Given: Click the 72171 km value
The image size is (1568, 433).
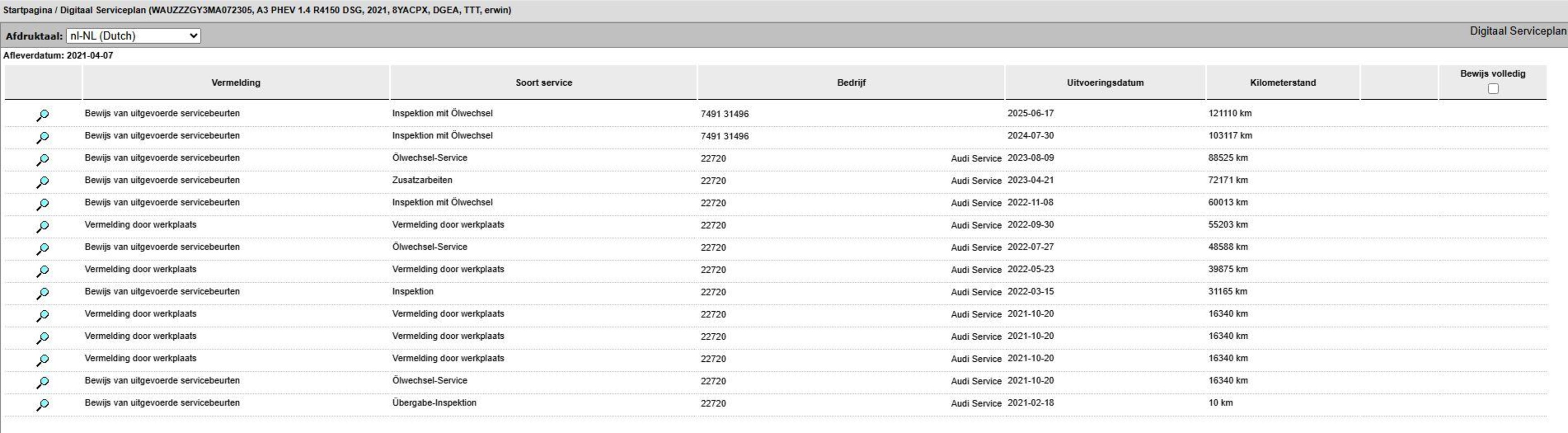Looking at the screenshot, I should point(1228,180).
